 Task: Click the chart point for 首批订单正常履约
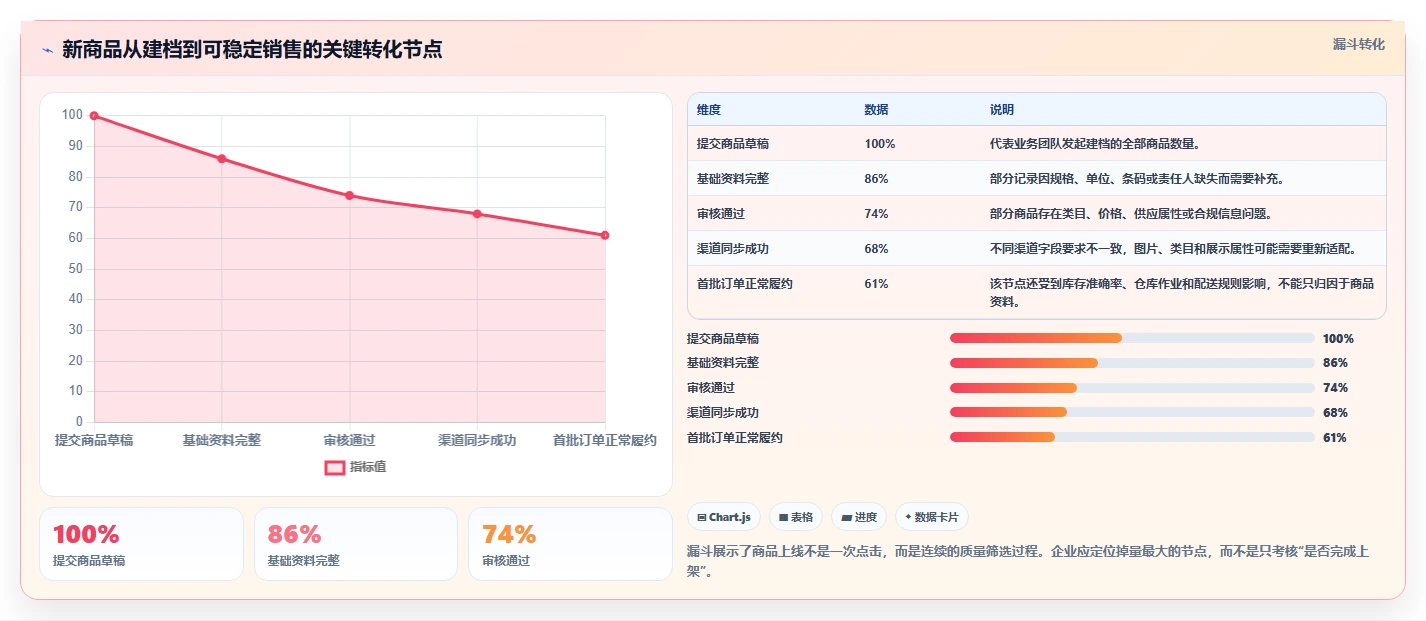[x=605, y=235]
